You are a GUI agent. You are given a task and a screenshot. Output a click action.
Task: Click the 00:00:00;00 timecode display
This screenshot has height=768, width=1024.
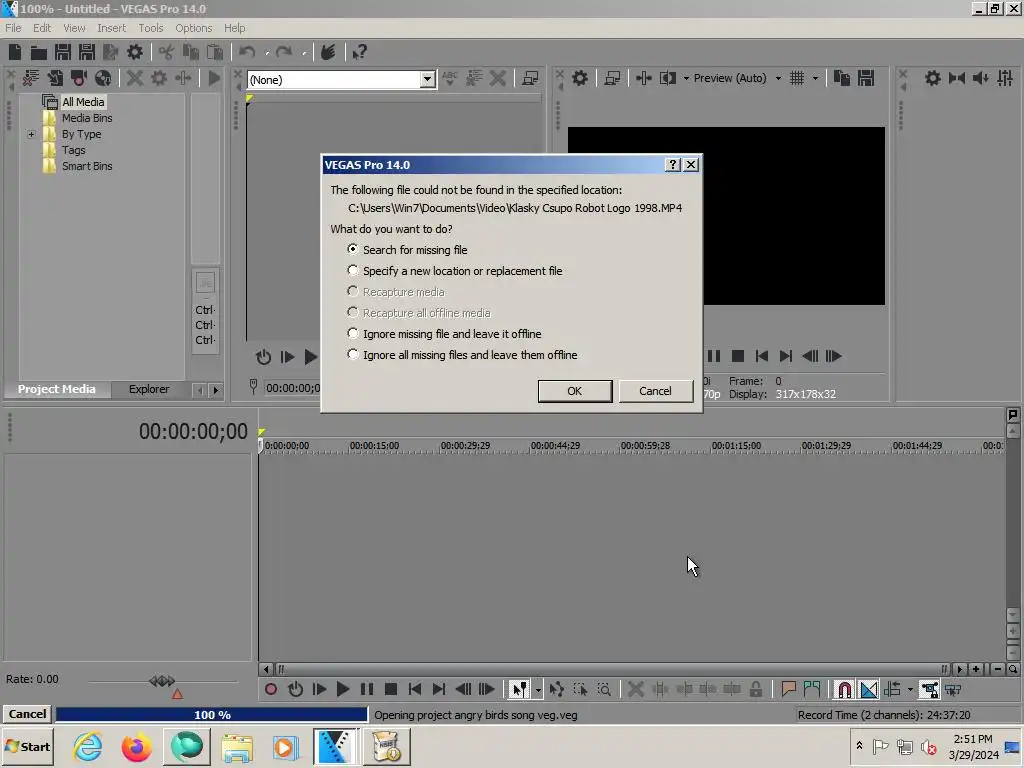pyautogui.click(x=193, y=431)
